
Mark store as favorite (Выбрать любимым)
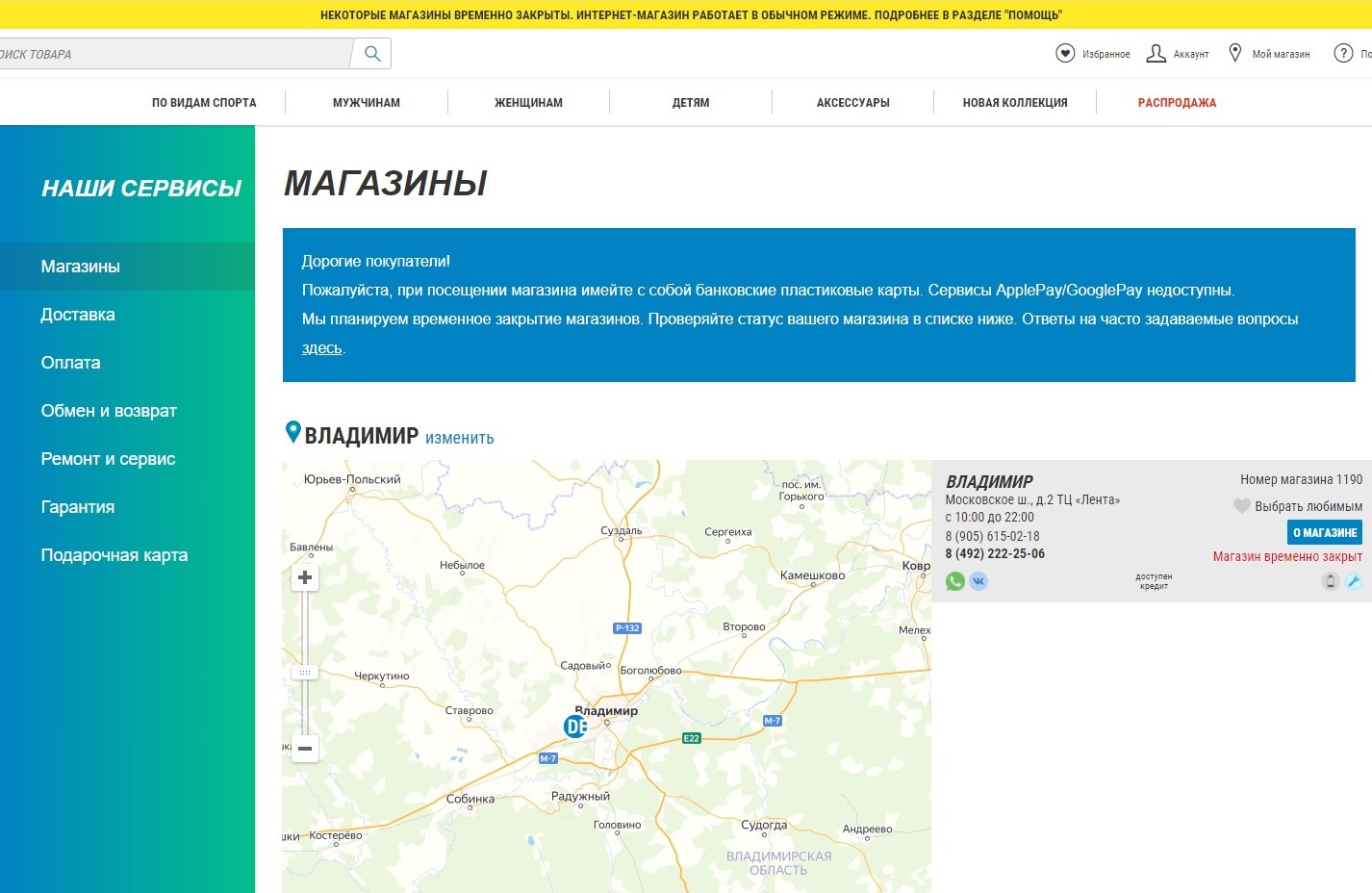[1298, 506]
